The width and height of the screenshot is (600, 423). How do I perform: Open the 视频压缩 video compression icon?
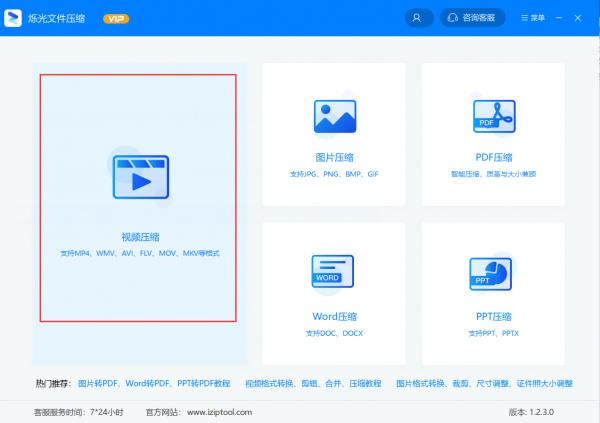click(x=140, y=179)
